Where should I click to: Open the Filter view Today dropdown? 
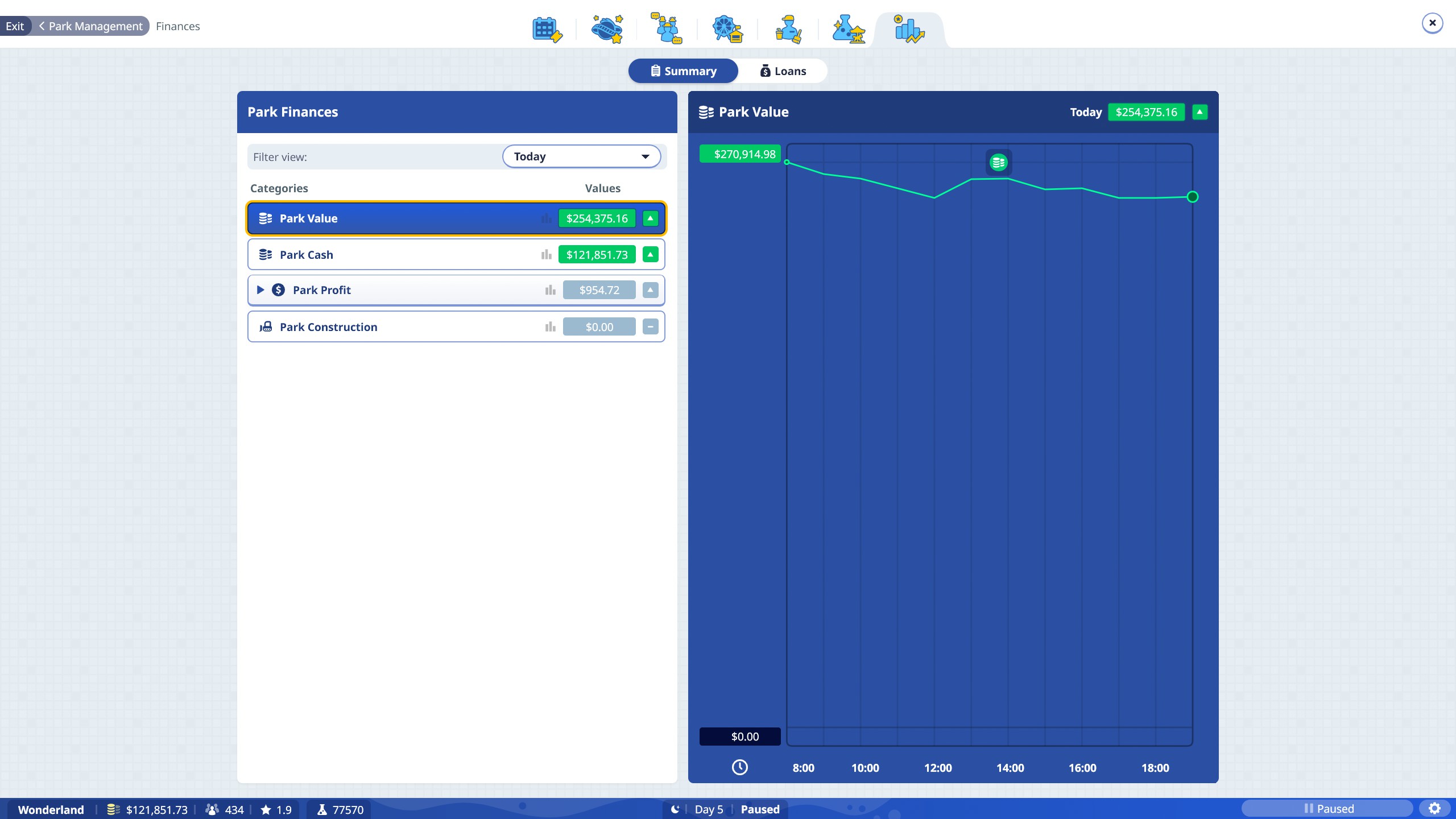click(x=581, y=156)
